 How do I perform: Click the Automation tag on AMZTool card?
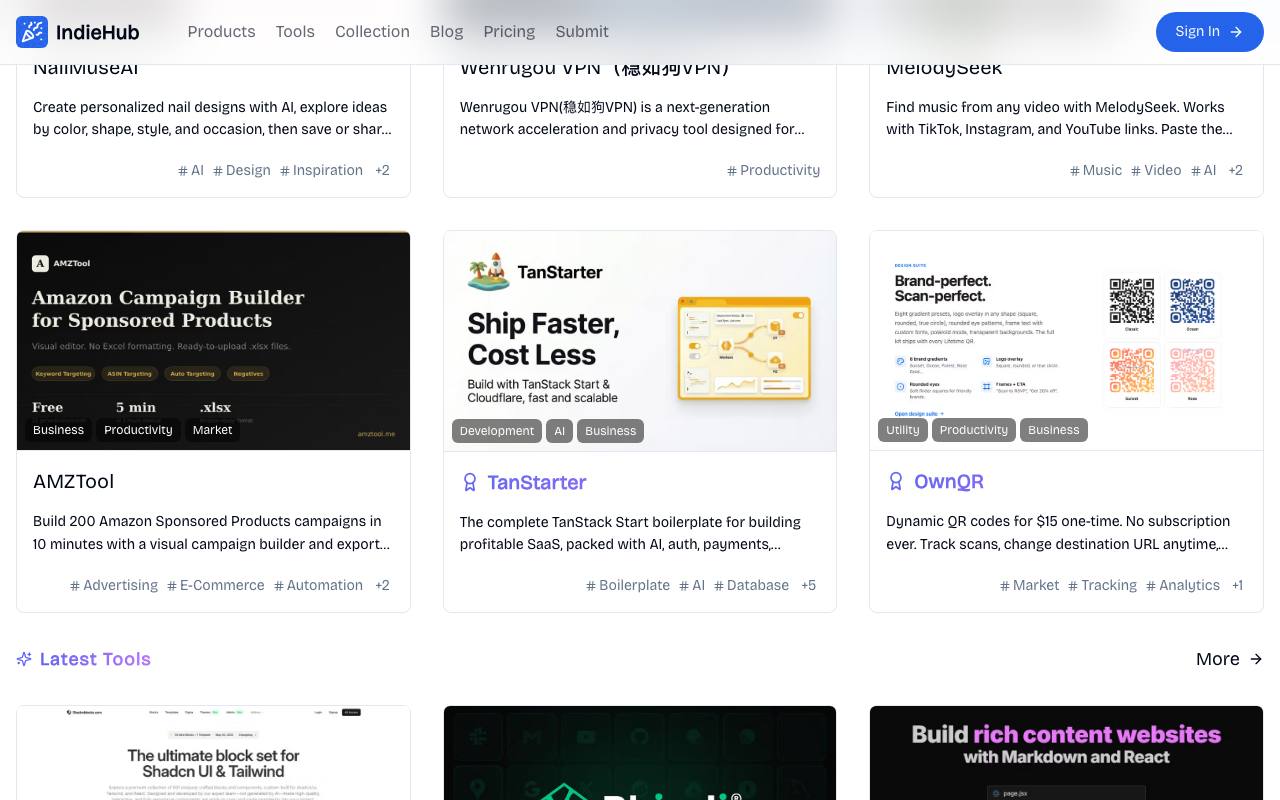(319, 585)
